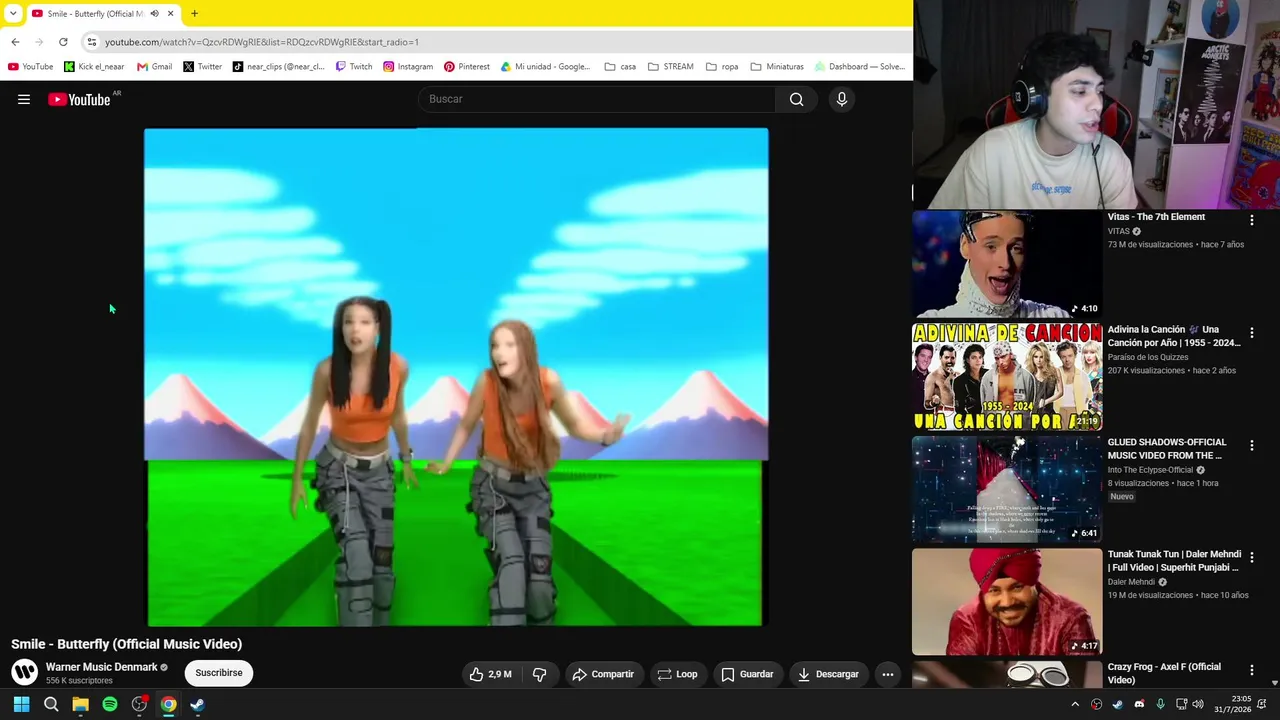The image size is (1280, 720).
Task: View site information icon in address bar
Action: (x=91, y=42)
